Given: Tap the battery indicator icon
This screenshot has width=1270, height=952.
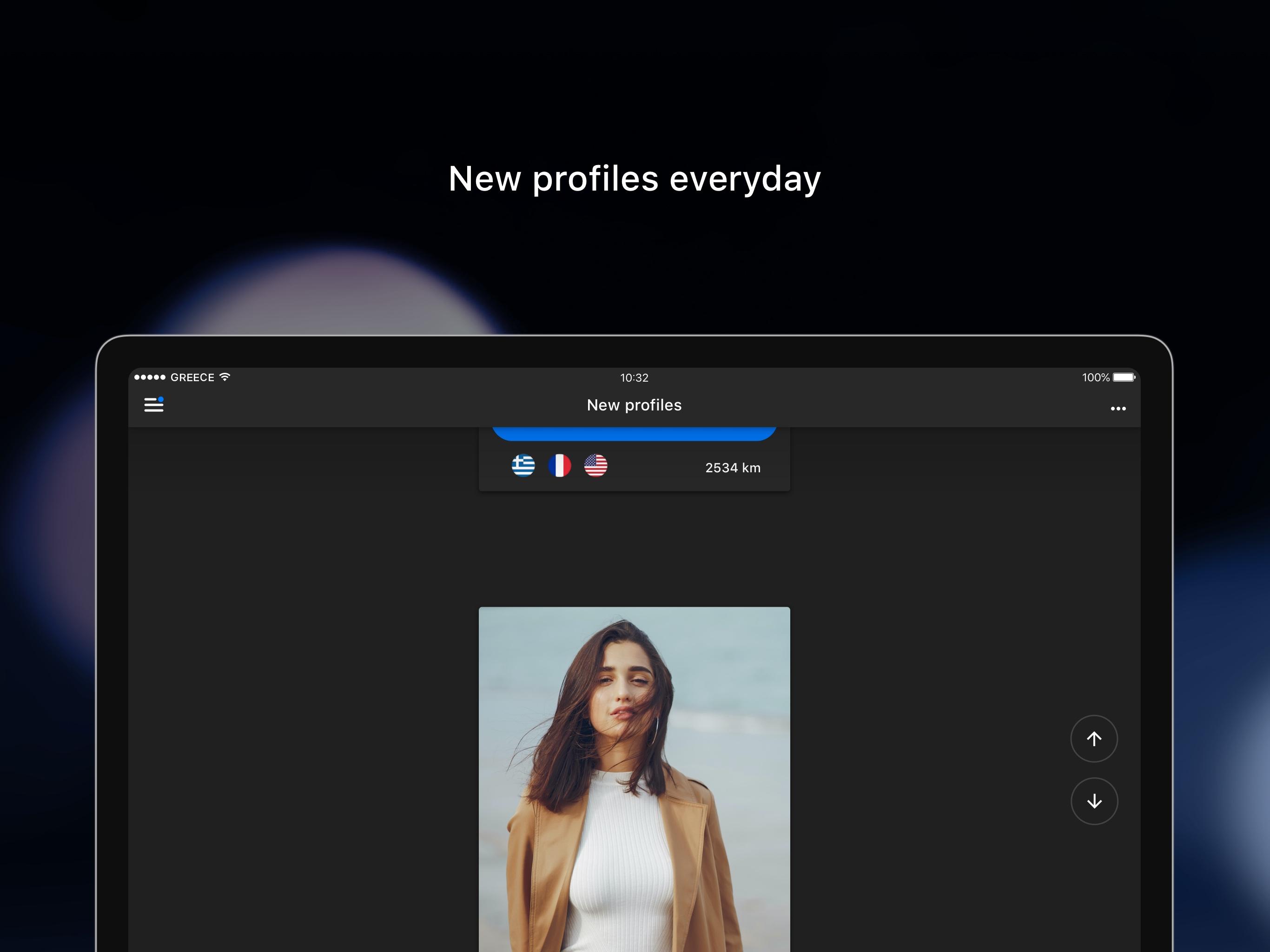Looking at the screenshot, I should click(x=1124, y=377).
